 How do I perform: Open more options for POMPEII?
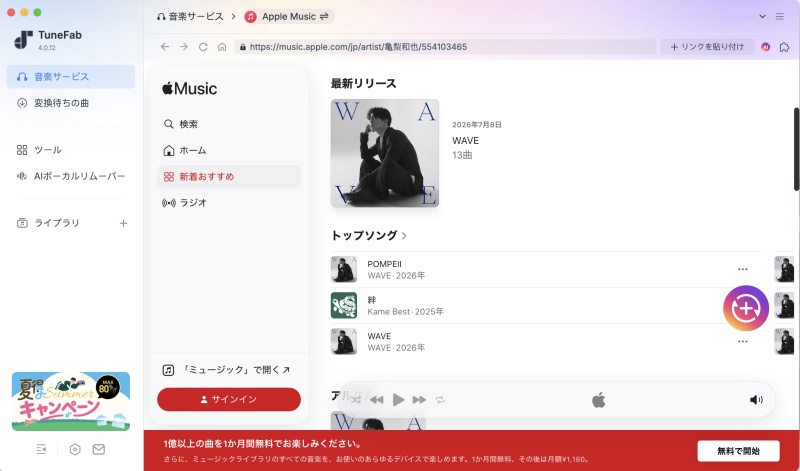click(x=742, y=269)
